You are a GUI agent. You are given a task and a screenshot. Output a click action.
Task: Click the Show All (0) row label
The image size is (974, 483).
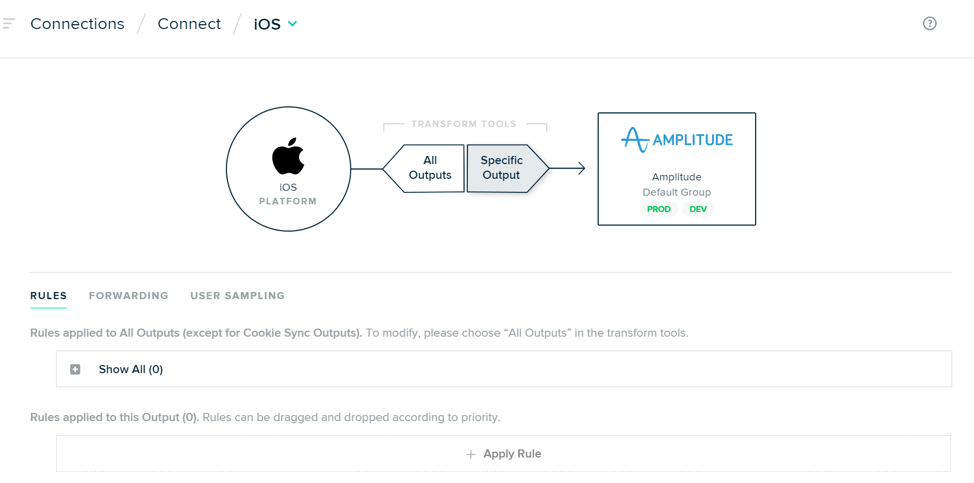(130, 369)
